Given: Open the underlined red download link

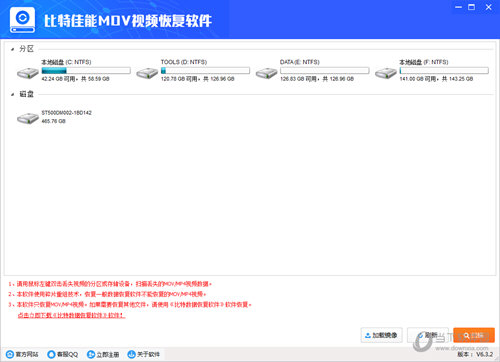Looking at the screenshot, I should coord(72,315).
